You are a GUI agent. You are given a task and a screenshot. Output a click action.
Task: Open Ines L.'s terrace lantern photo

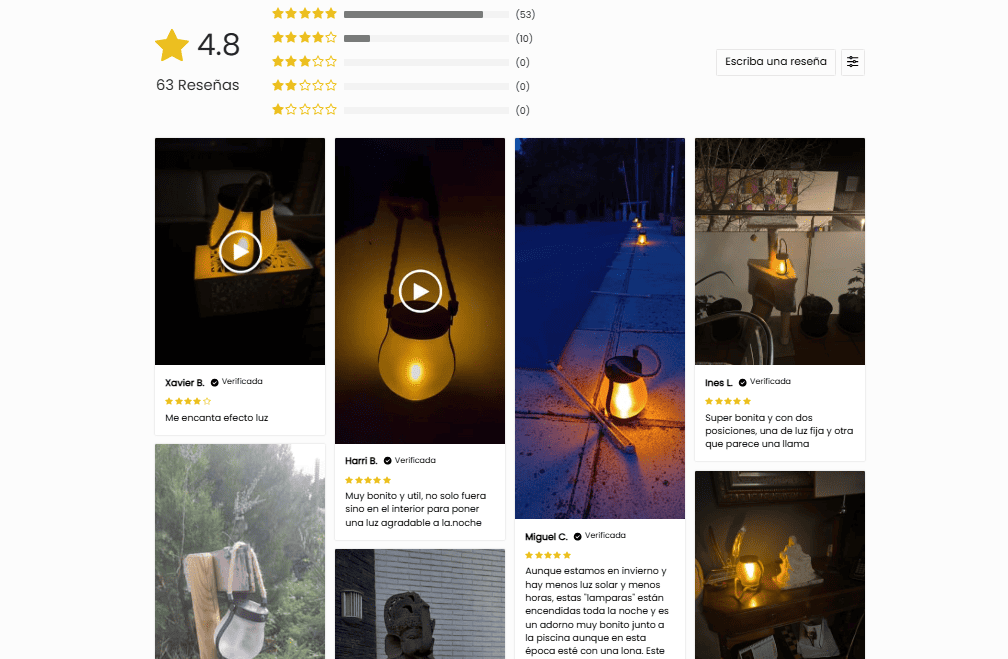pyautogui.click(x=780, y=251)
